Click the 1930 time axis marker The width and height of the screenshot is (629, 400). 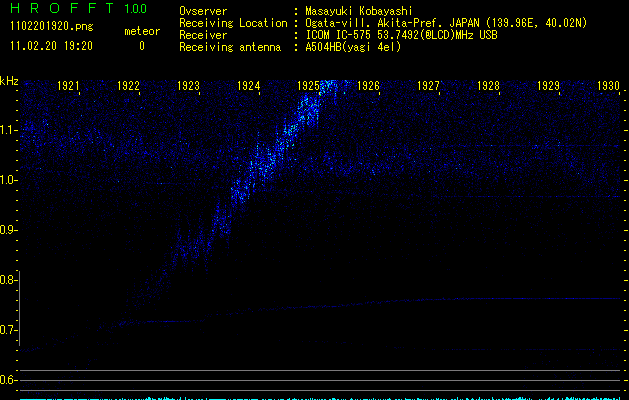pos(609,86)
